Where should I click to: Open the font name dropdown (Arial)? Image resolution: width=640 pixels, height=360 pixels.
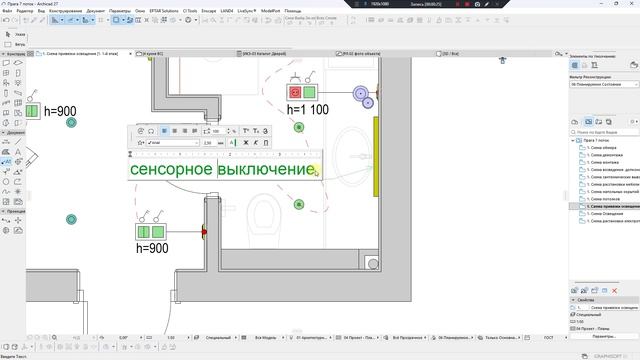click(x=173, y=143)
